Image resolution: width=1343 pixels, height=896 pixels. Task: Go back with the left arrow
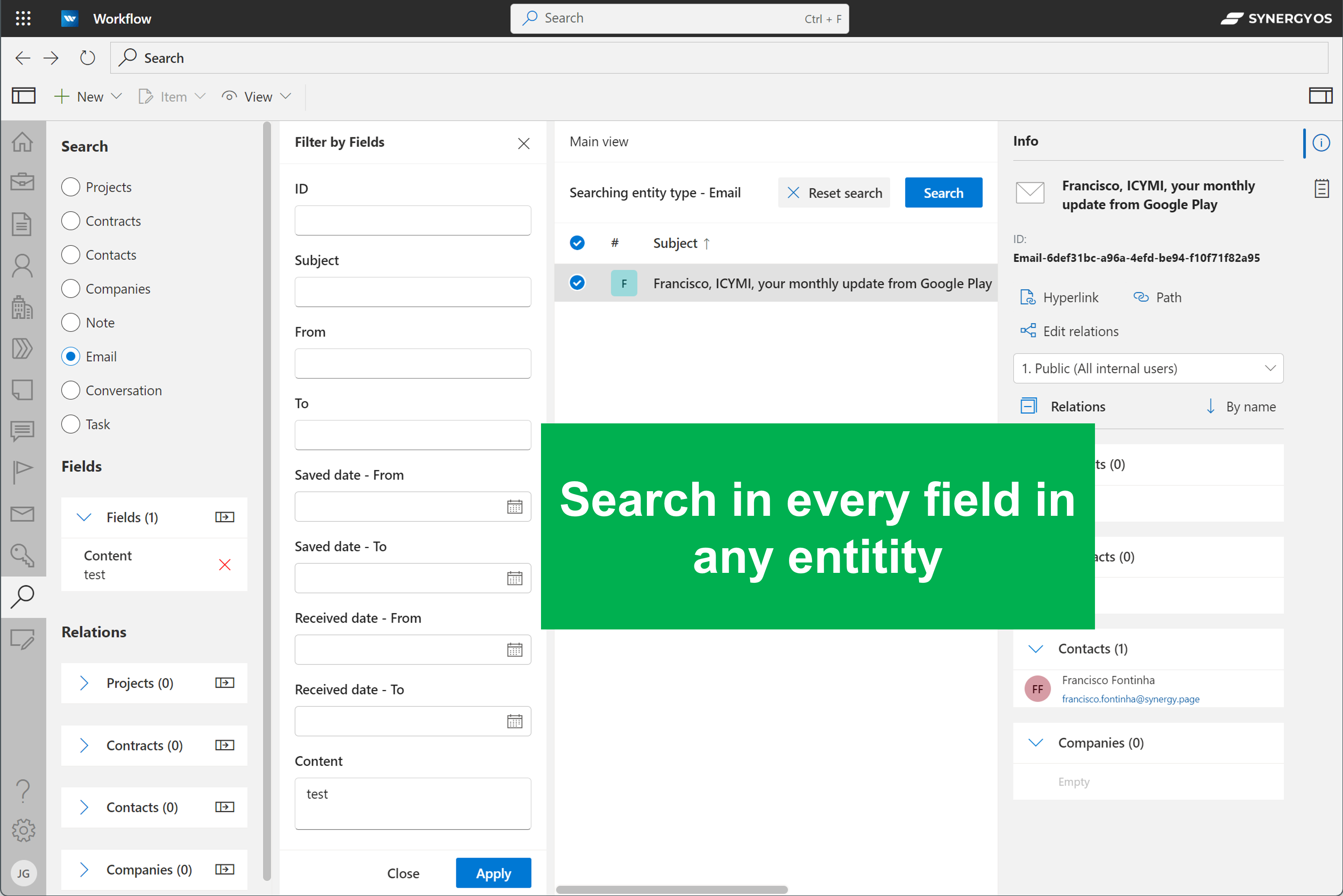click(x=23, y=58)
